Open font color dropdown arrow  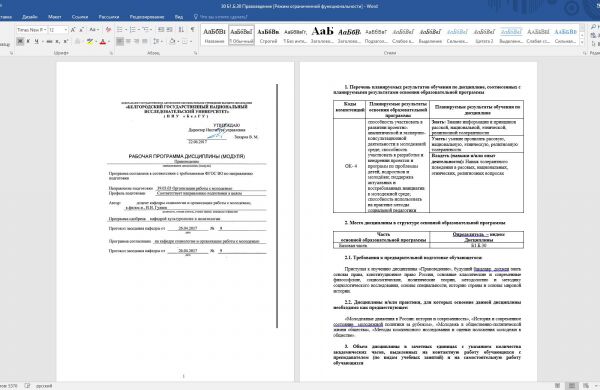[109, 41]
